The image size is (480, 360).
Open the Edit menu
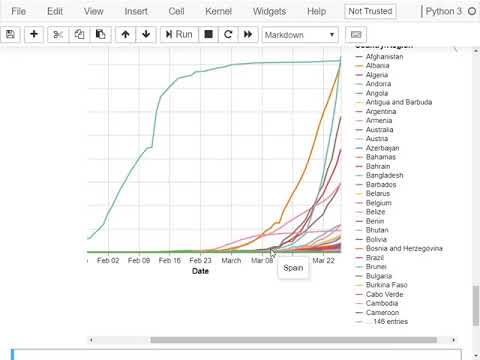pyautogui.click(x=55, y=11)
